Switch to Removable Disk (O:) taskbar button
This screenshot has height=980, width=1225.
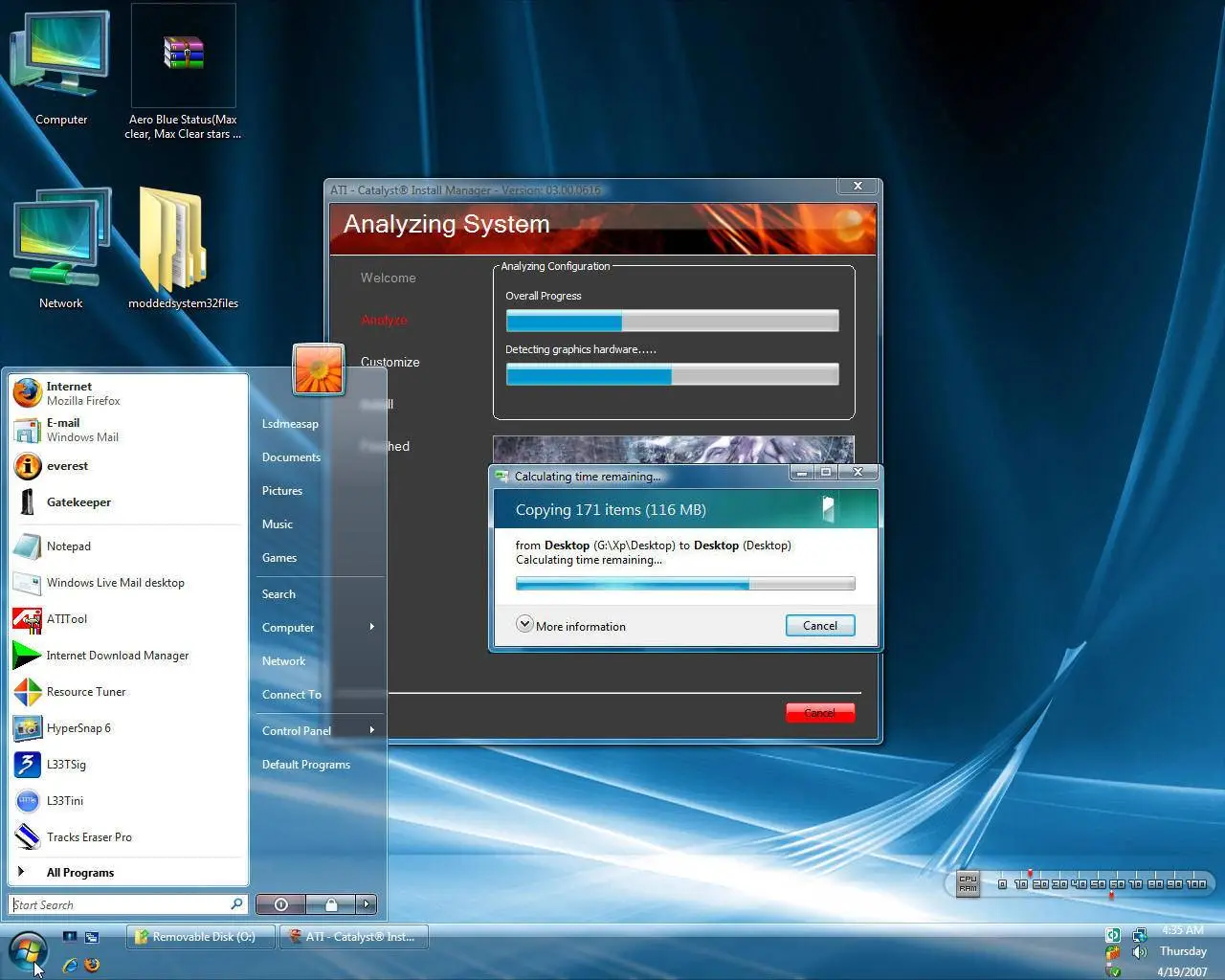coord(200,937)
